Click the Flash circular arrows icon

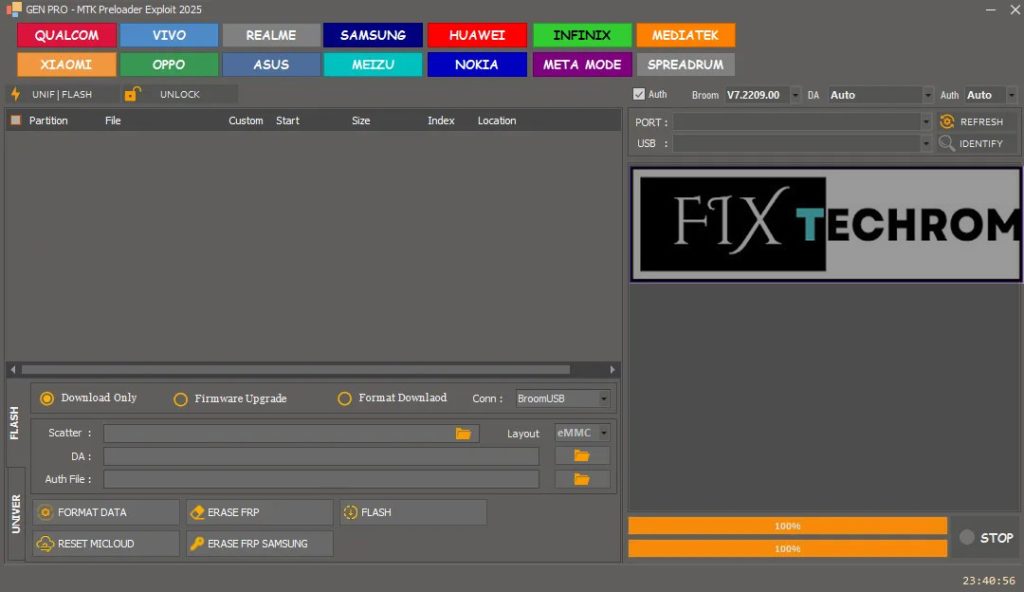click(x=351, y=512)
